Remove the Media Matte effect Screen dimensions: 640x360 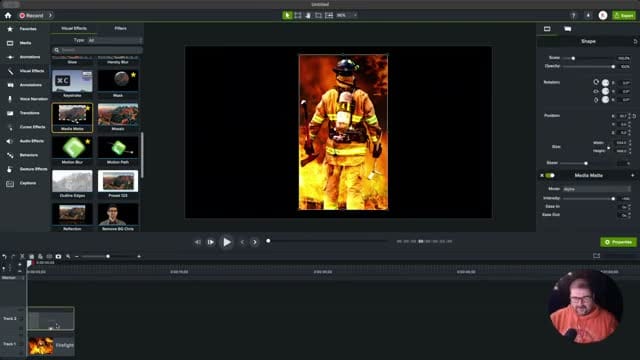542,176
